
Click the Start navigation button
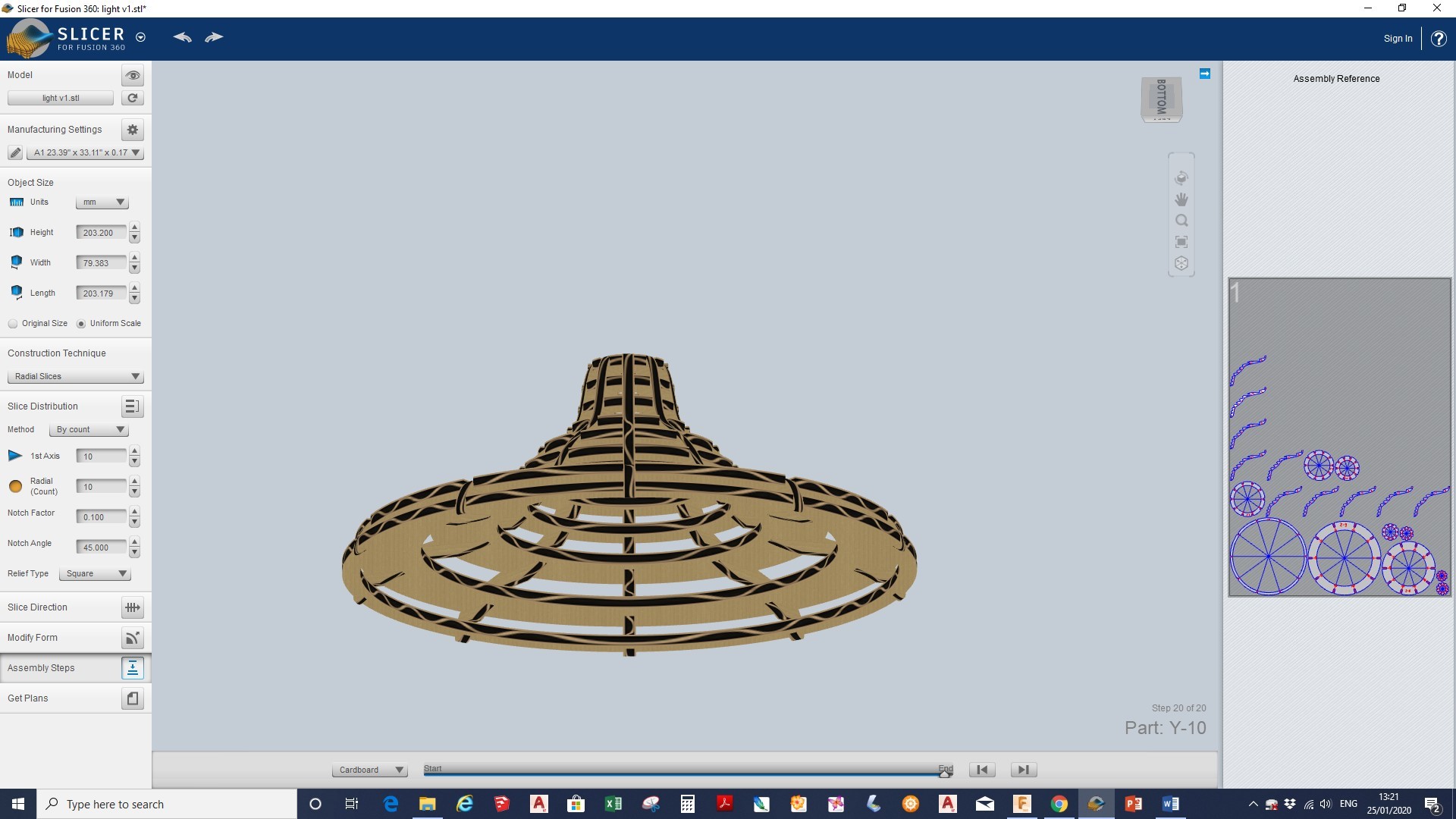coord(982,770)
